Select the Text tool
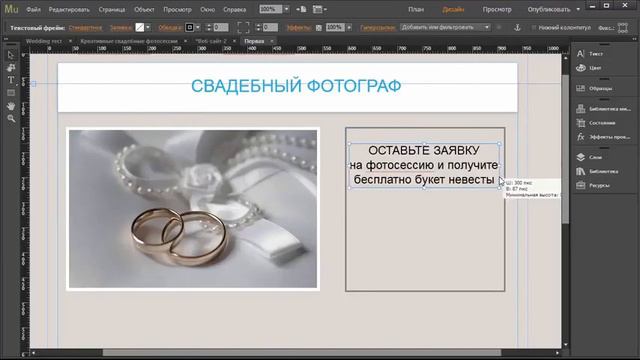Screen dimensions: 640x360 pyautogui.click(x=11, y=80)
